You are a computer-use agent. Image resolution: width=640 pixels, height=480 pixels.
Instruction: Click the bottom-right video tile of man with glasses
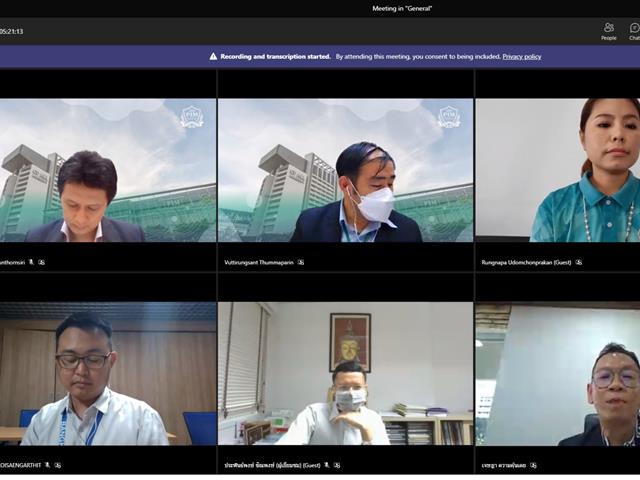tap(558, 373)
